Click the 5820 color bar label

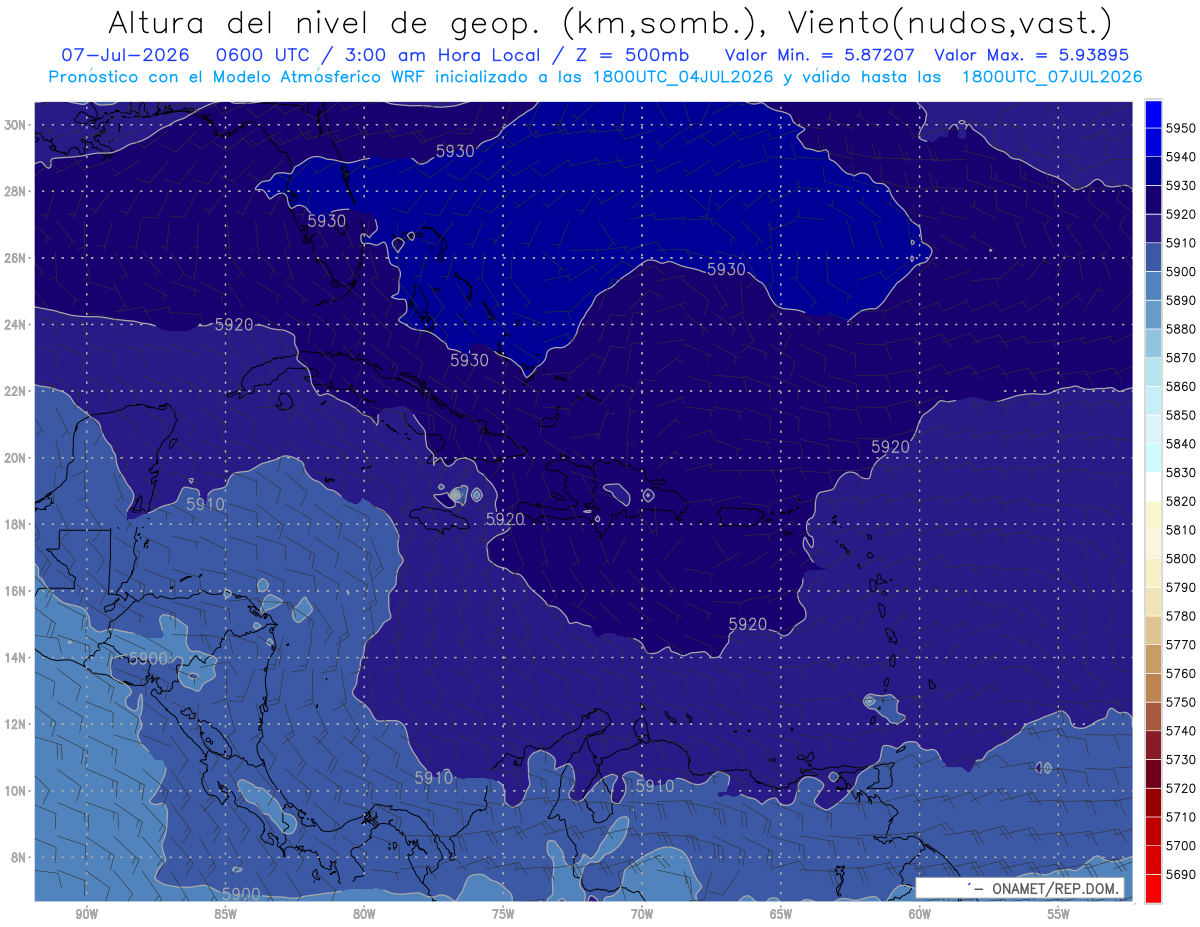pyautogui.click(x=1181, y=501)
